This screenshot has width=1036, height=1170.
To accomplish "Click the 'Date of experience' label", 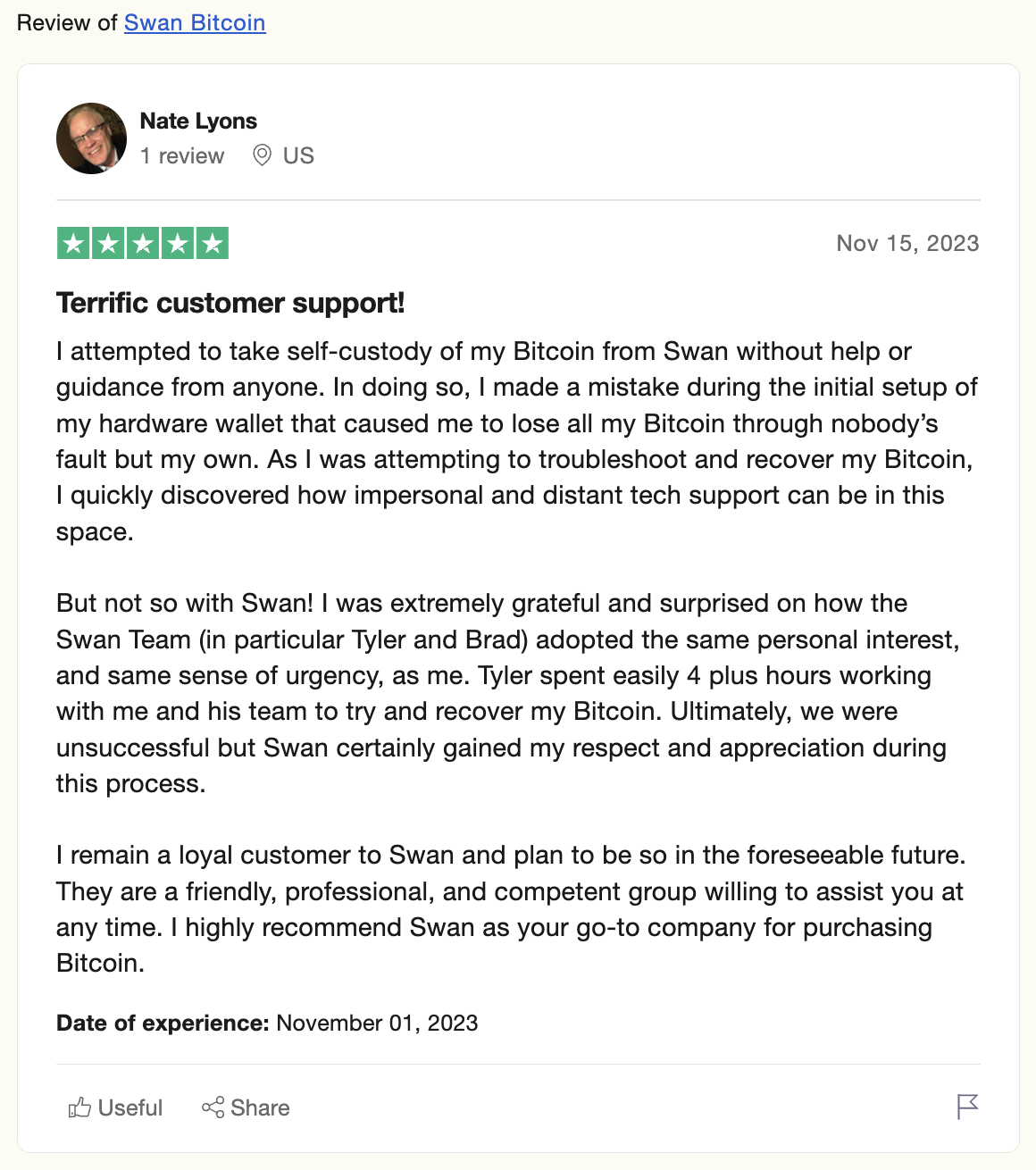I will pyautogui.click(x=163, y=1023).
